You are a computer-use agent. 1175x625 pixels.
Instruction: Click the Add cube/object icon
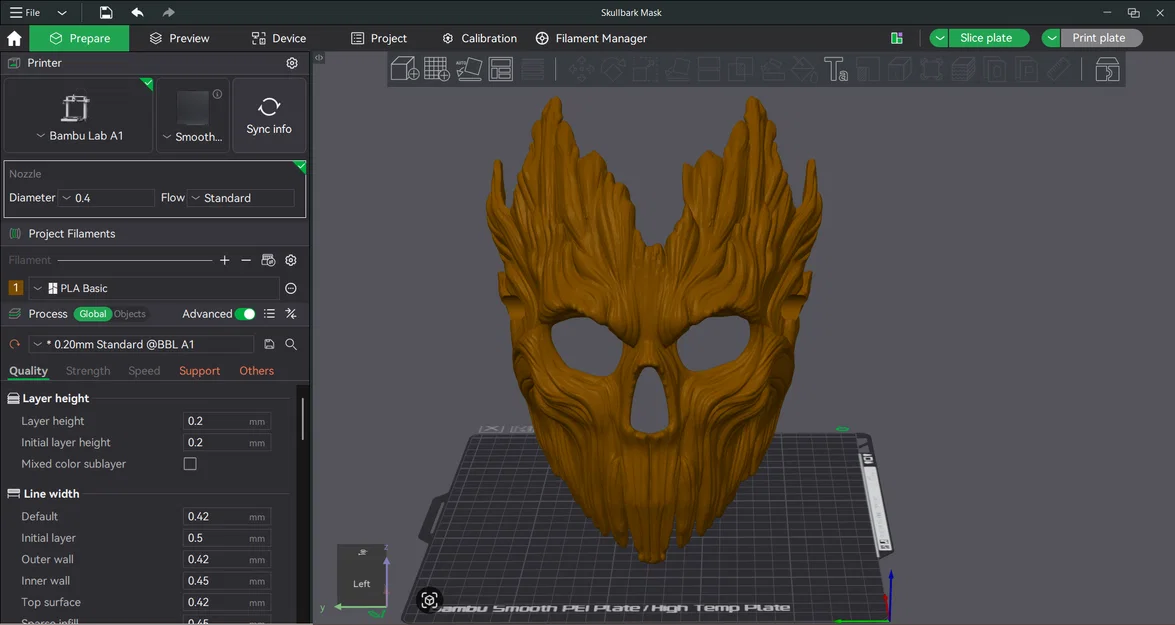[x=405, y=69]
